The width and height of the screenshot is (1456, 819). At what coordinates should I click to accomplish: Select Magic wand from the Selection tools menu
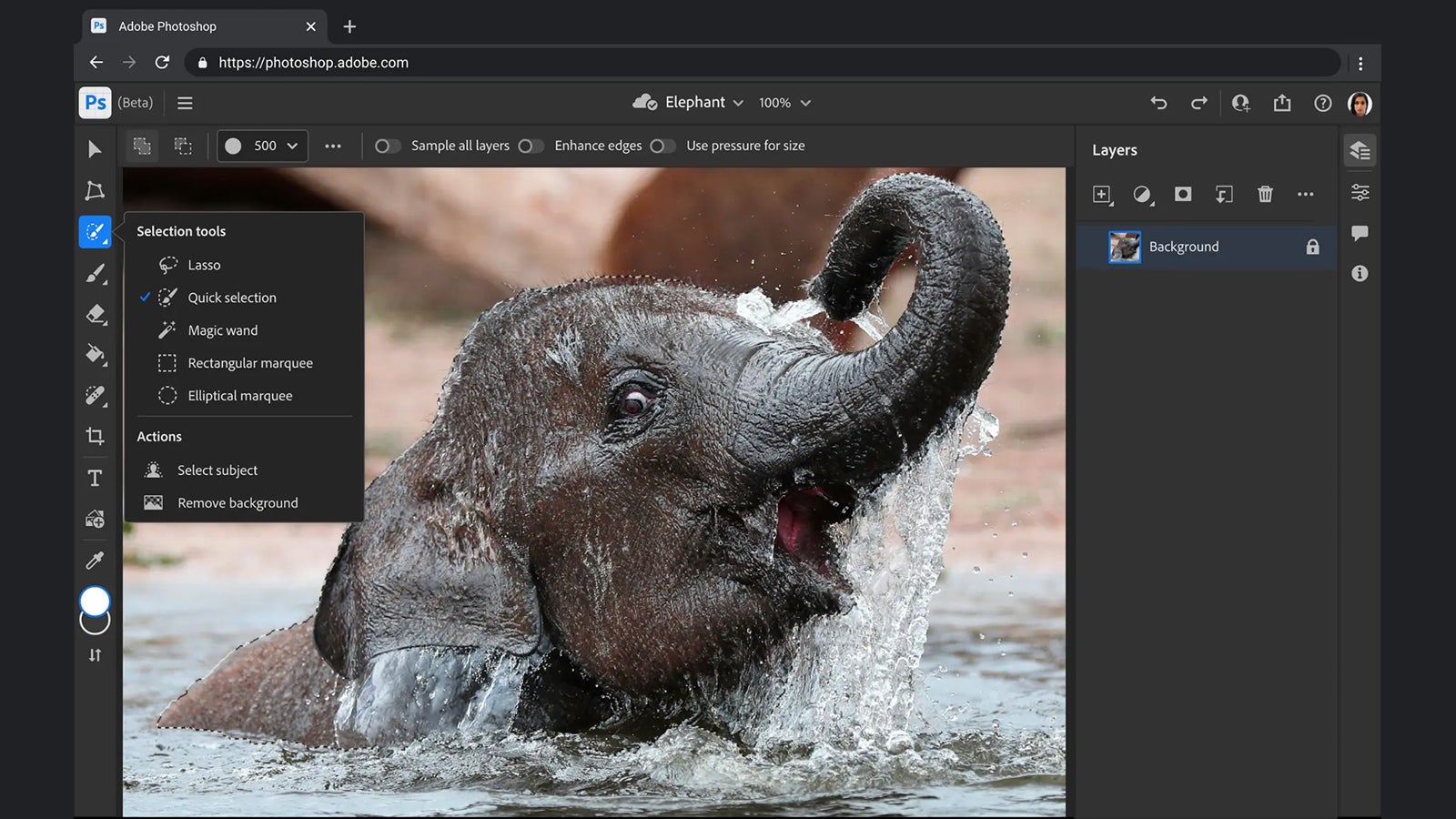pos(222,329)
